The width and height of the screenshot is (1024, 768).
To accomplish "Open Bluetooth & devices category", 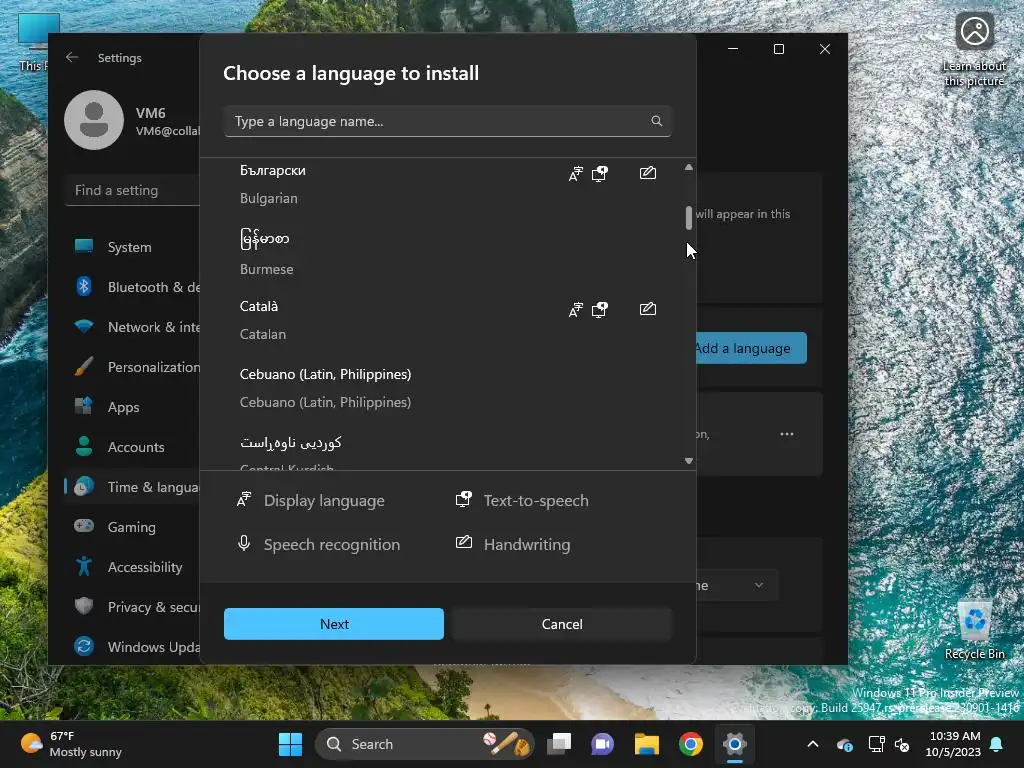I will 132,287.
